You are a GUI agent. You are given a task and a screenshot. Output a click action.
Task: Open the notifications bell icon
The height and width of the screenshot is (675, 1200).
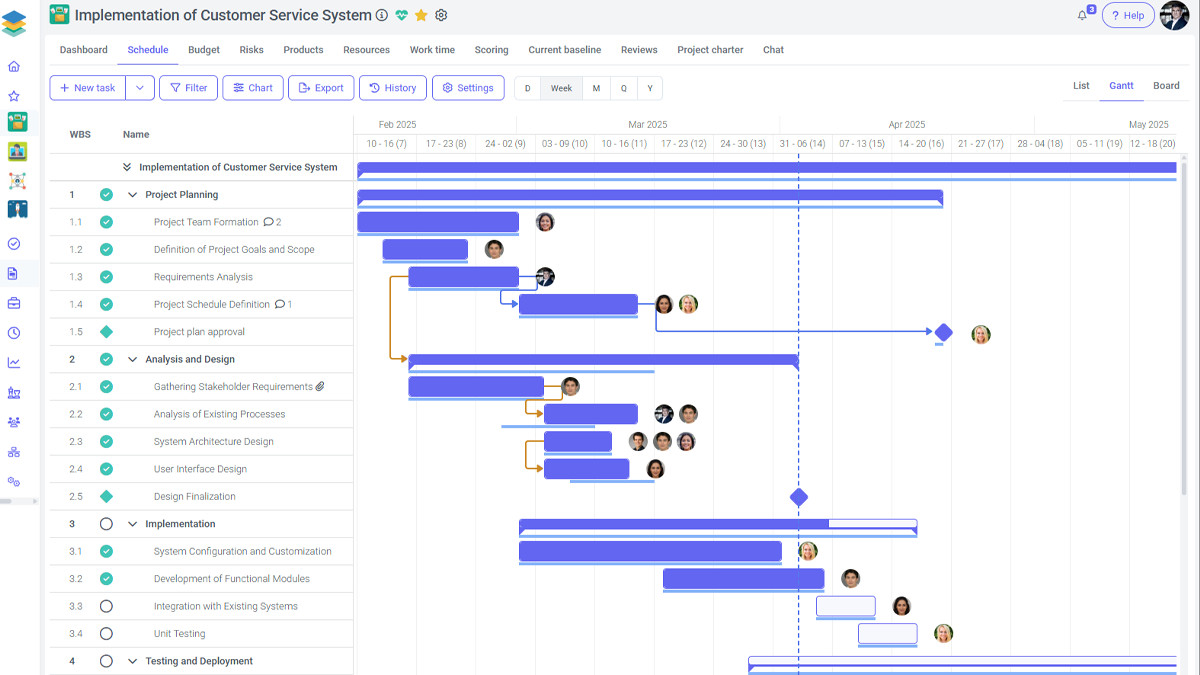tap(1082, 15)
